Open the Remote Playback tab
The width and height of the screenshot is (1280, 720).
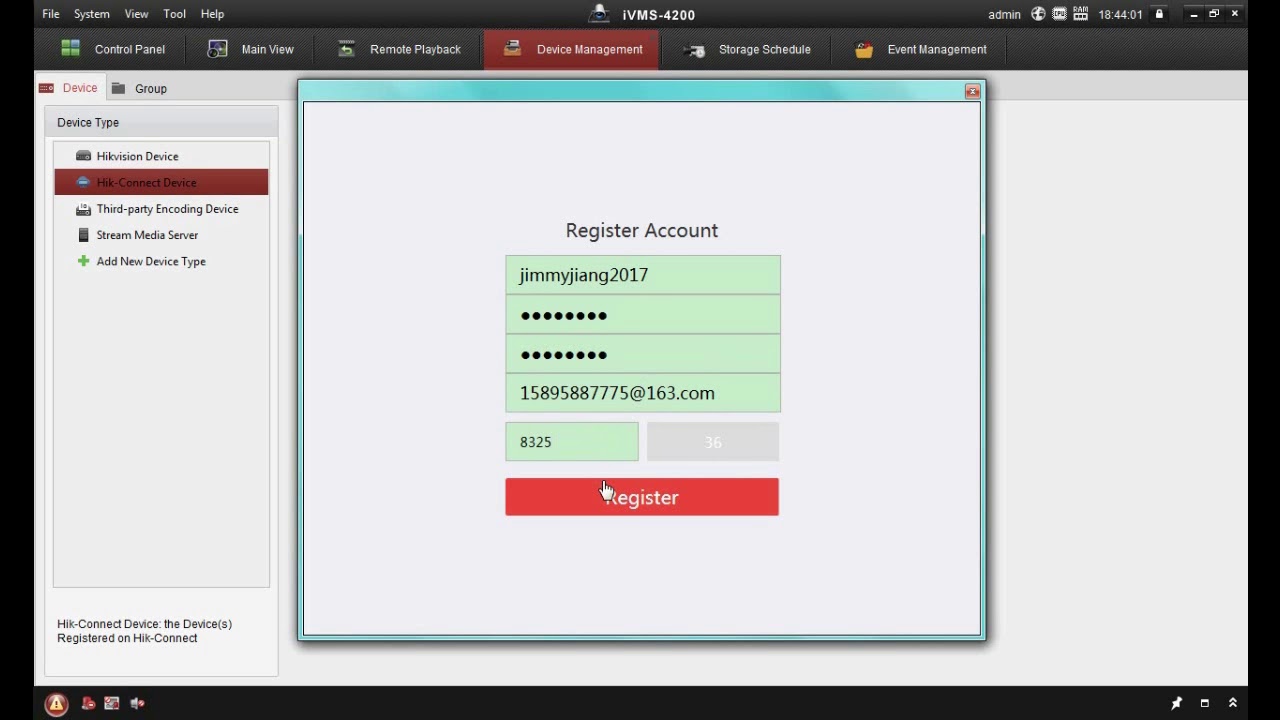399,49
